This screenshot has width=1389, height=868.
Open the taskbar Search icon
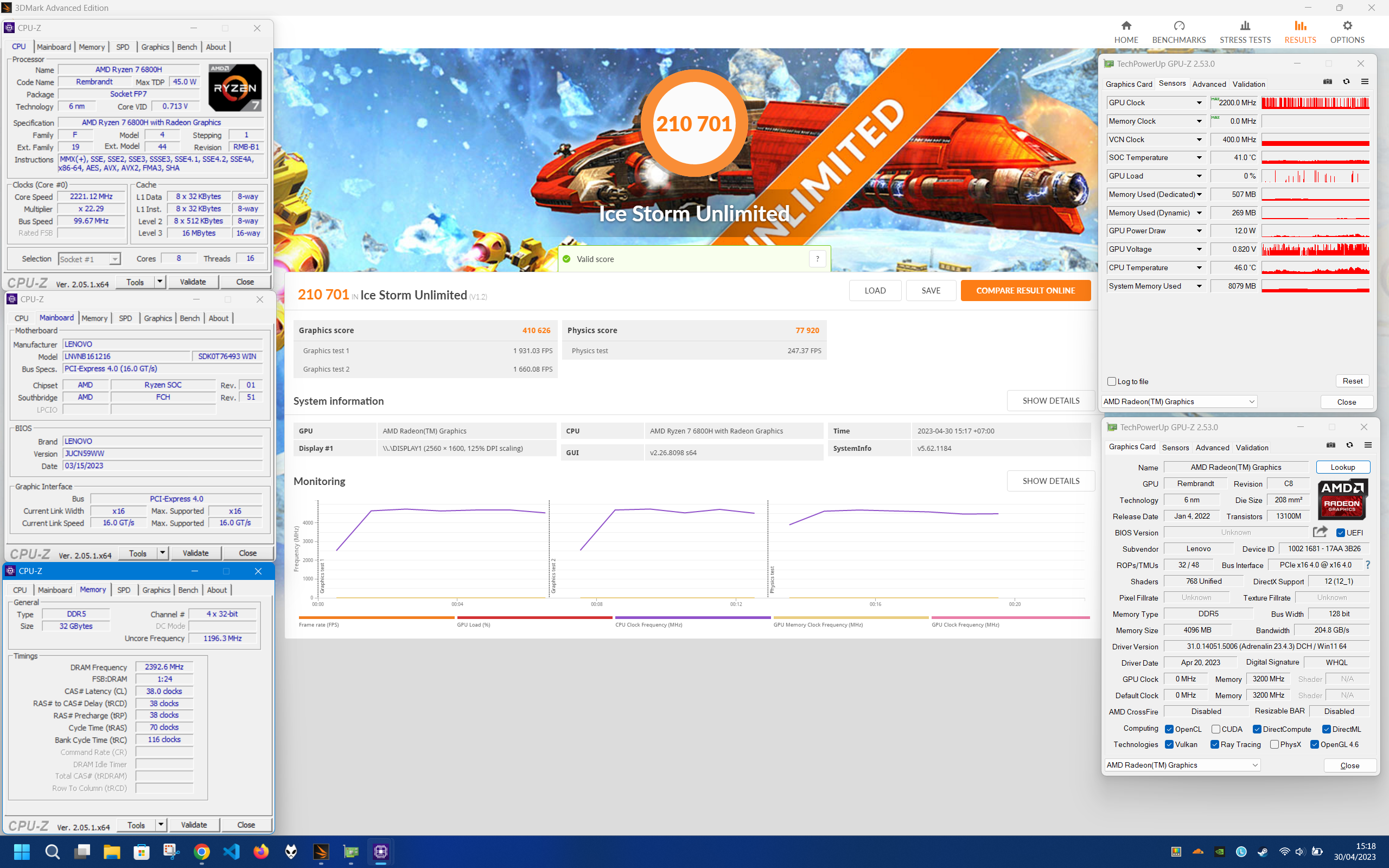(x=52, y=851)
